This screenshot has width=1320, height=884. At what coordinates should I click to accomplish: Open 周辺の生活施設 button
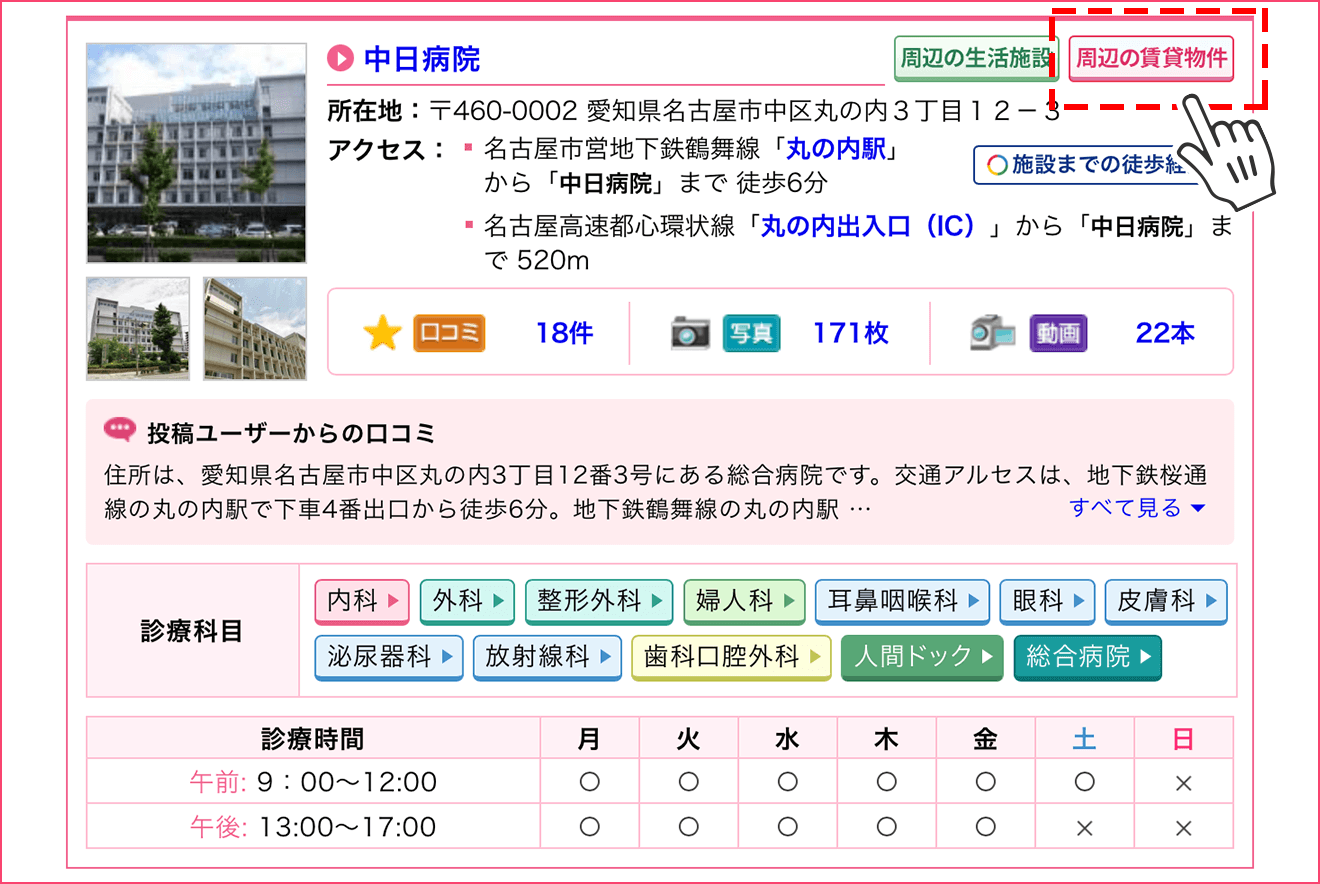coord(976,58)
